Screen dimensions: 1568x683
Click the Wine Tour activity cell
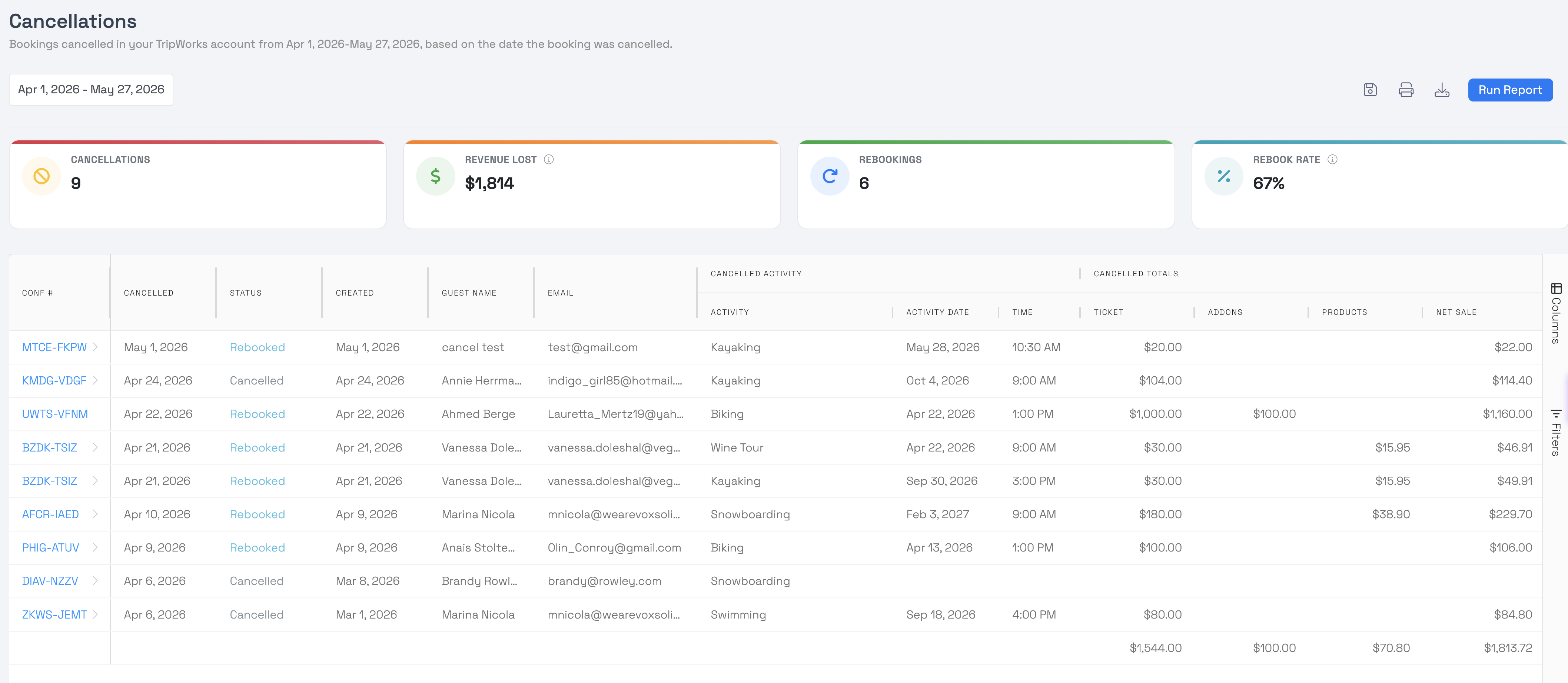[737, 447]
